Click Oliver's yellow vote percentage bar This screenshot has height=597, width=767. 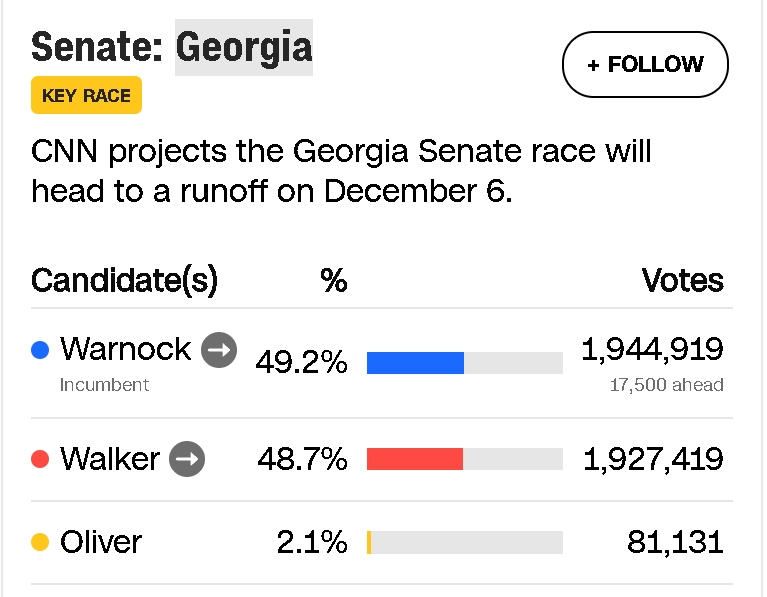coord(369,542)
